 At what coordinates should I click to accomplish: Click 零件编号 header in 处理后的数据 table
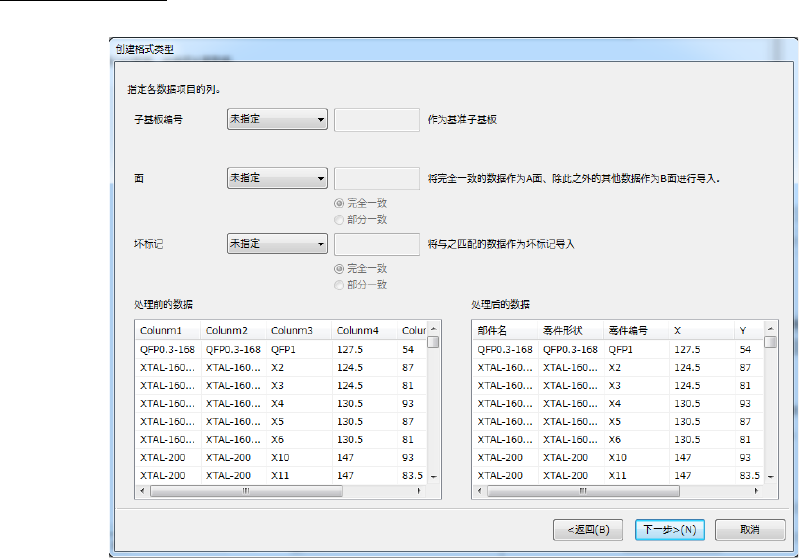tap(636, 330)
